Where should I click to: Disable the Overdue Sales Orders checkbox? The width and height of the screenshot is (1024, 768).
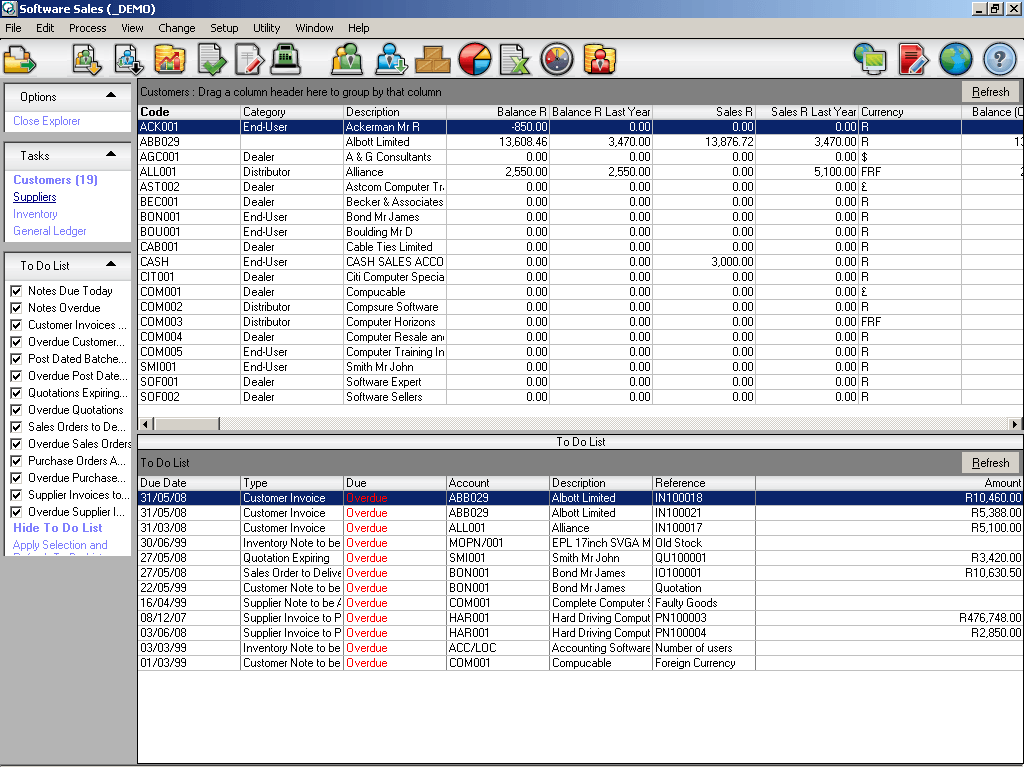(16, 444)
